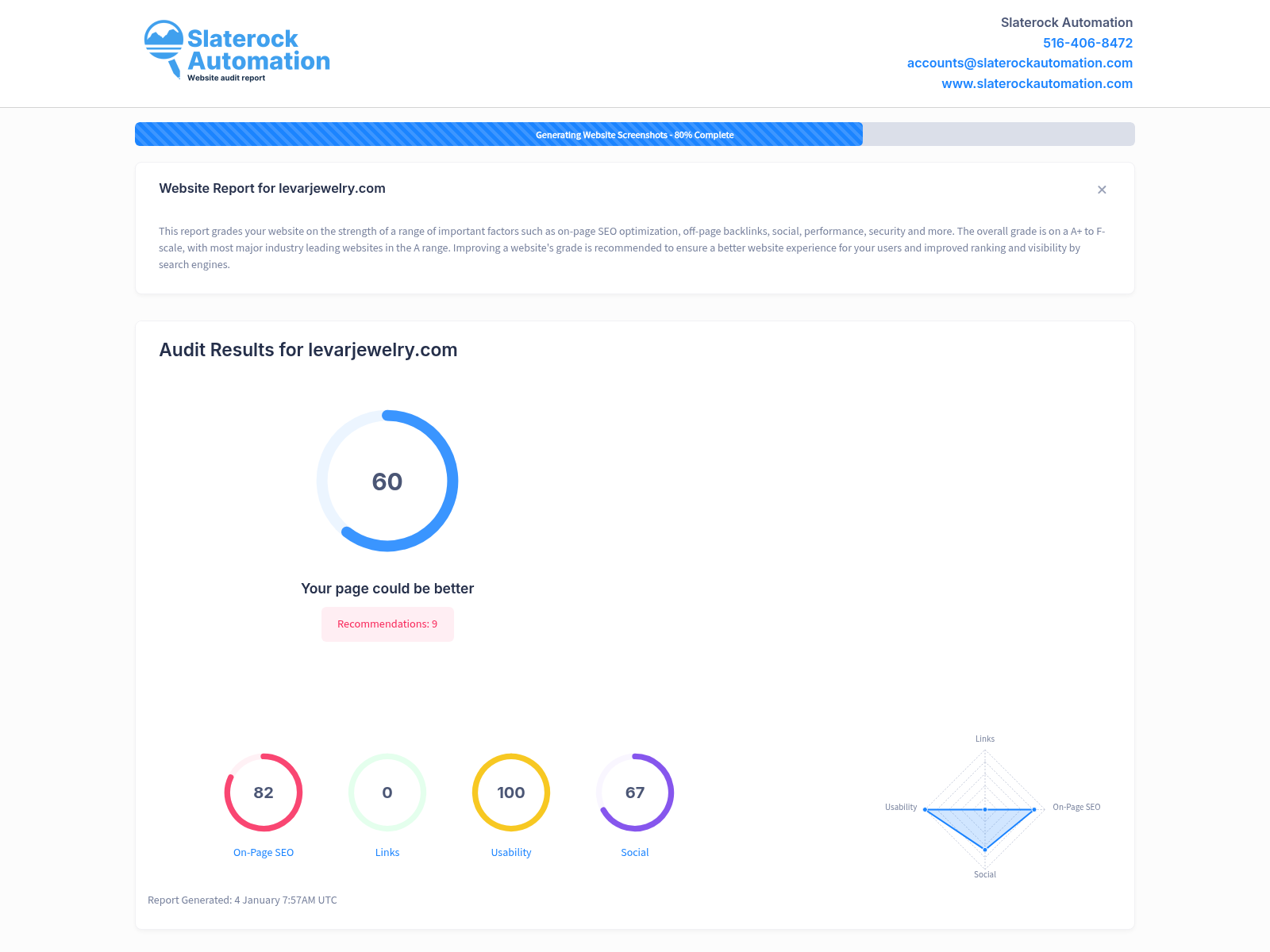Viewport: 1270px width, 952px height.
Task: Call phone number 516-406-8472
Action: click(1087, 43)
